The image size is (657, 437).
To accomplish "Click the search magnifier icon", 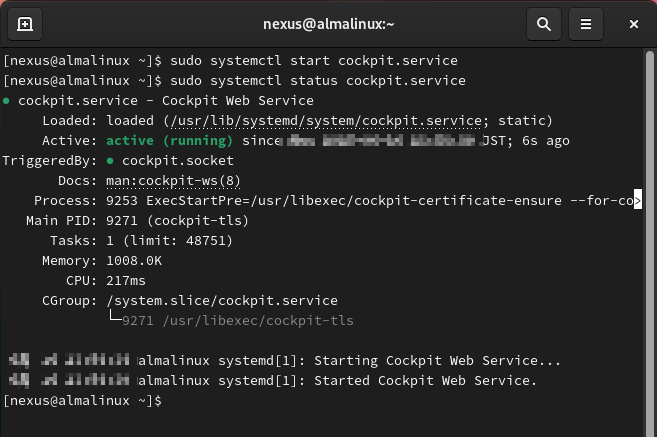I will click(543, 23).
